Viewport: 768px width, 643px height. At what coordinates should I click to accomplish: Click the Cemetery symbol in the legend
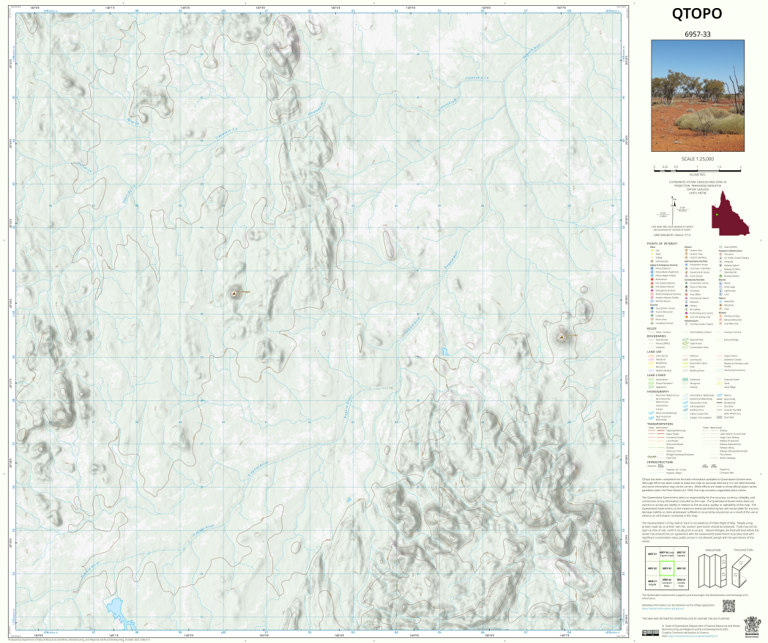pyautogui.click(x=686, y=290)
